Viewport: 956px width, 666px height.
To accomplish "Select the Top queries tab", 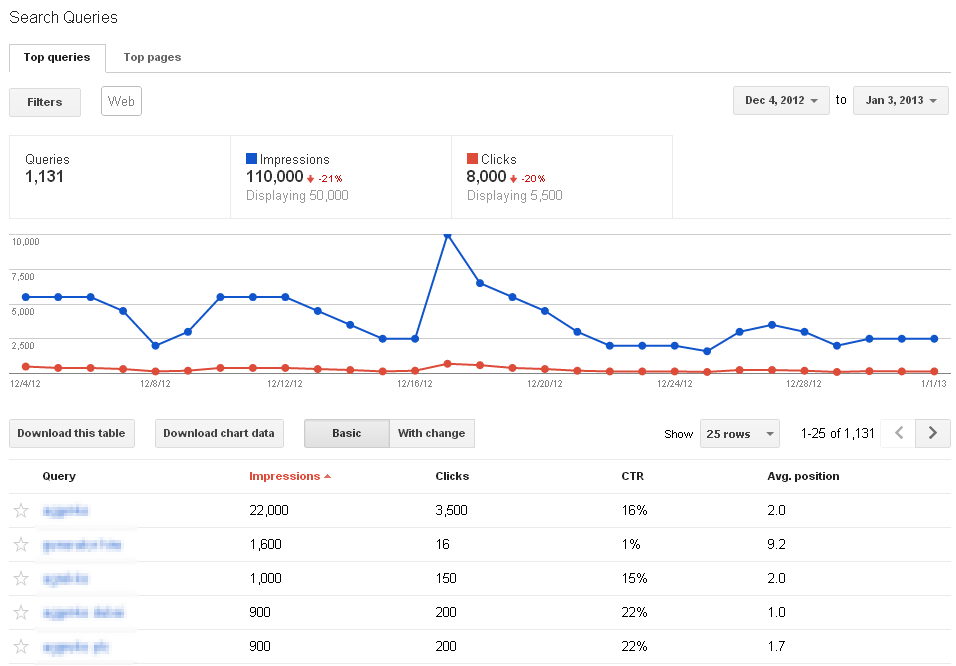I will pyautogui.click(x=57, y=57).
